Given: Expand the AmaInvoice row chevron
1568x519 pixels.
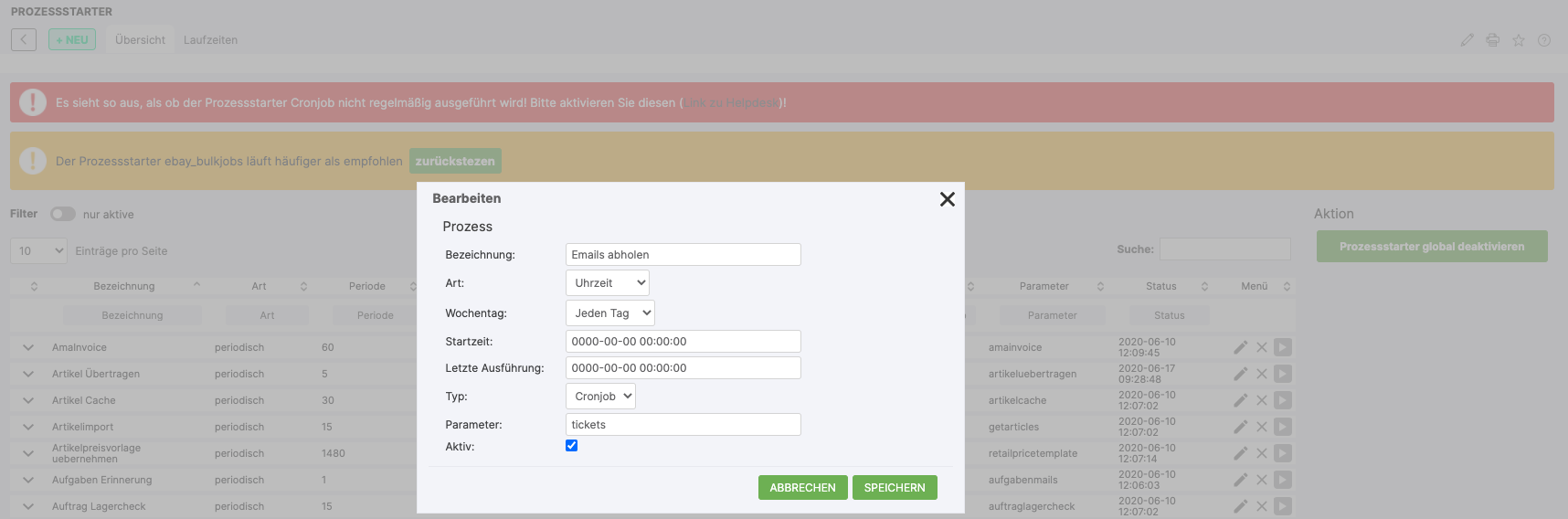Looking at the screenshot, I should pyautogui.click(x=28, y=347).
